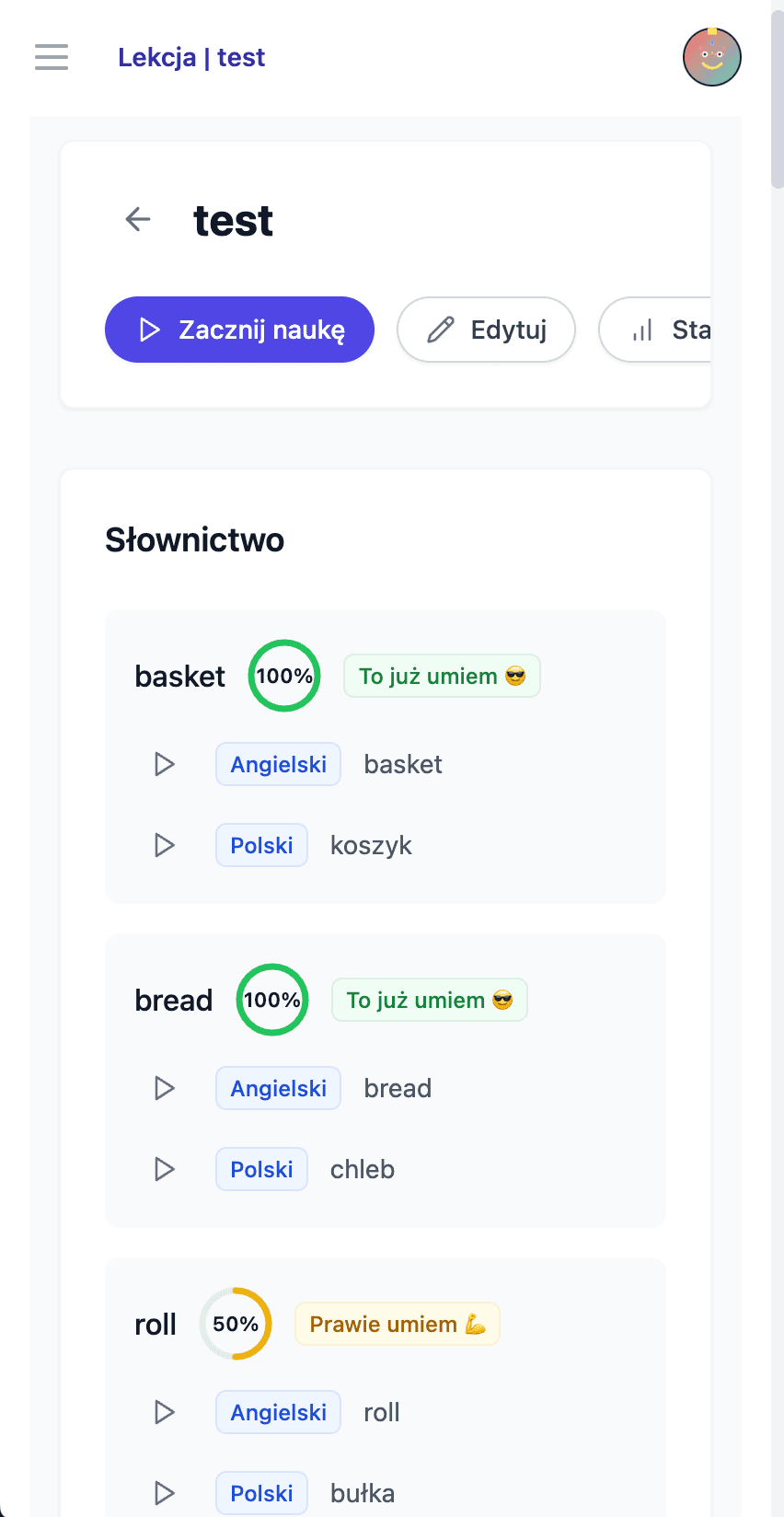Open the statistics chart icon
The image size is (784, 1517).
[x=642, y=330]
